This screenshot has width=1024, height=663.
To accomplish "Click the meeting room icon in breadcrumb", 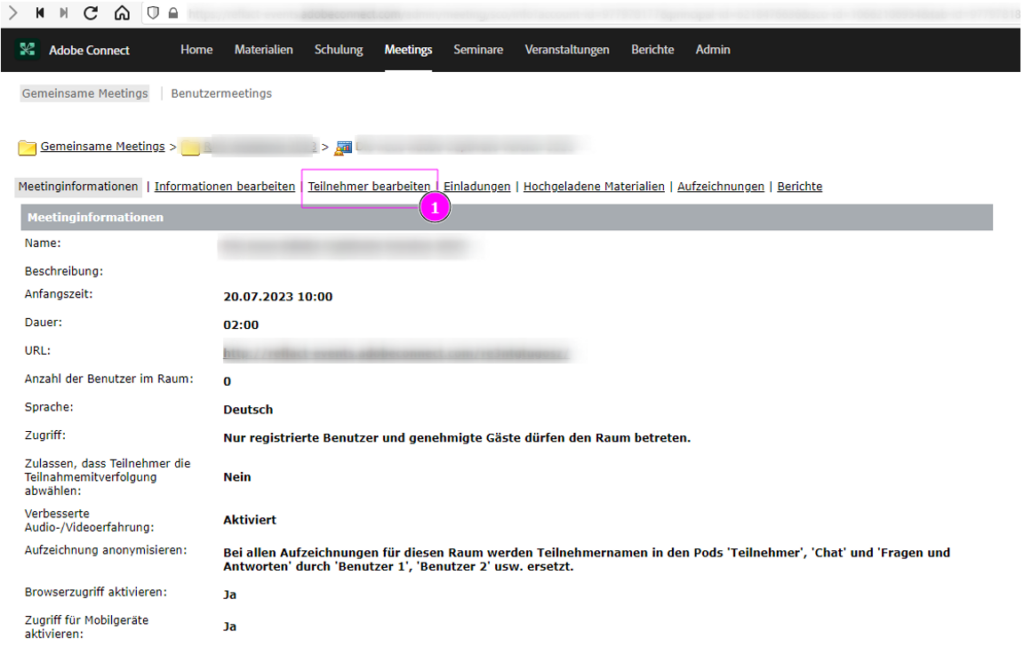I will pyautogui.click(x=343, y=148).
